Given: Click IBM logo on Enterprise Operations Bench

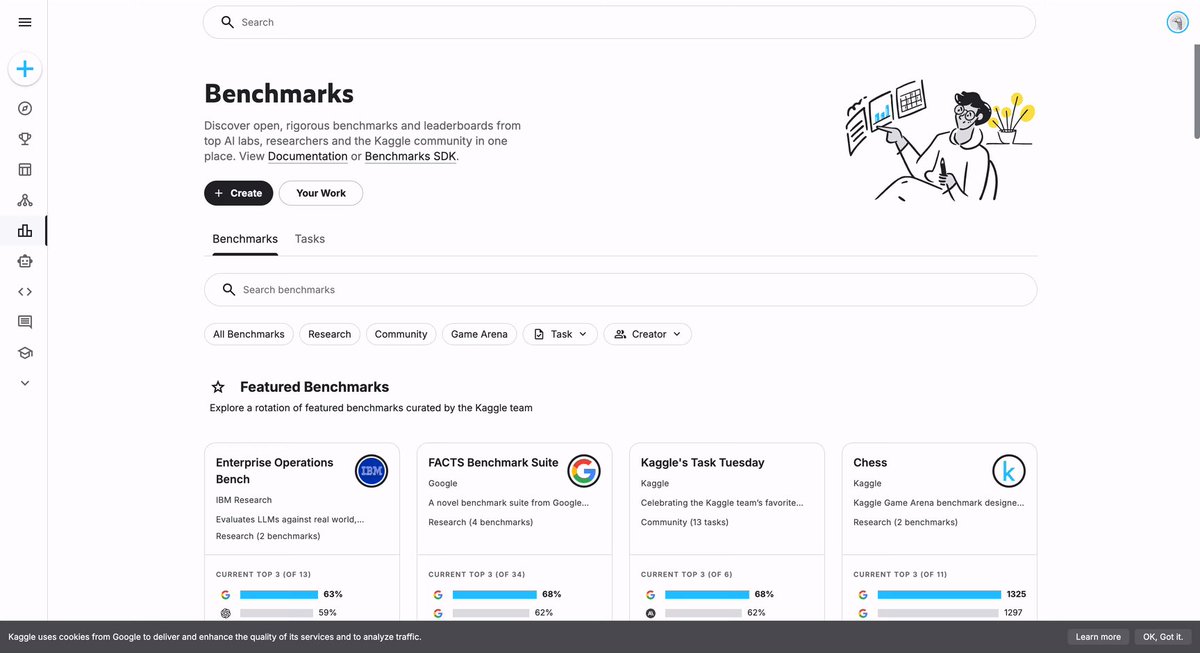Looking at the screenshot, I should pyautogui.click(x=372, y=471).
